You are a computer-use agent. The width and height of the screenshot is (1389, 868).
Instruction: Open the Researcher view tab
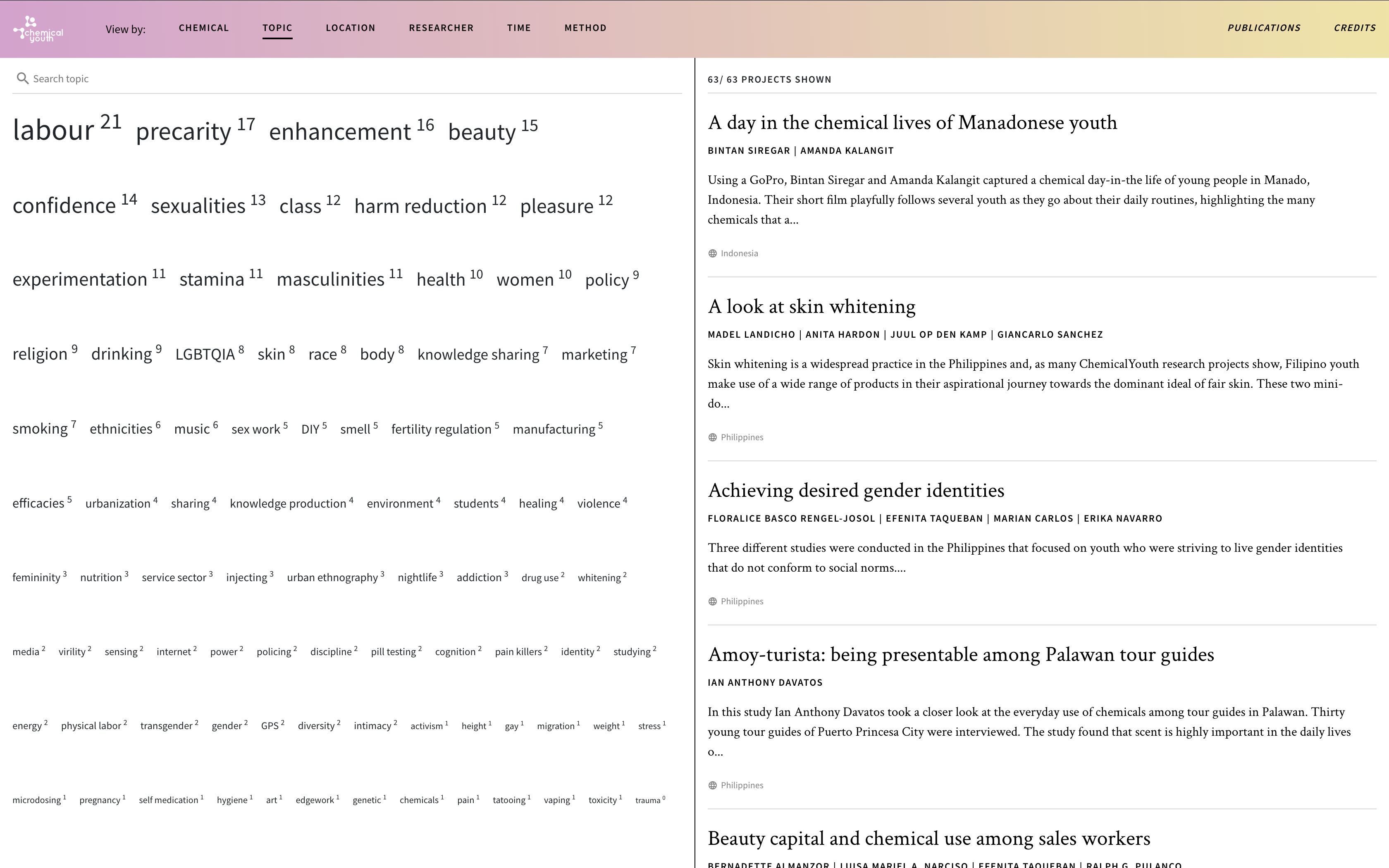coord(441,28)
